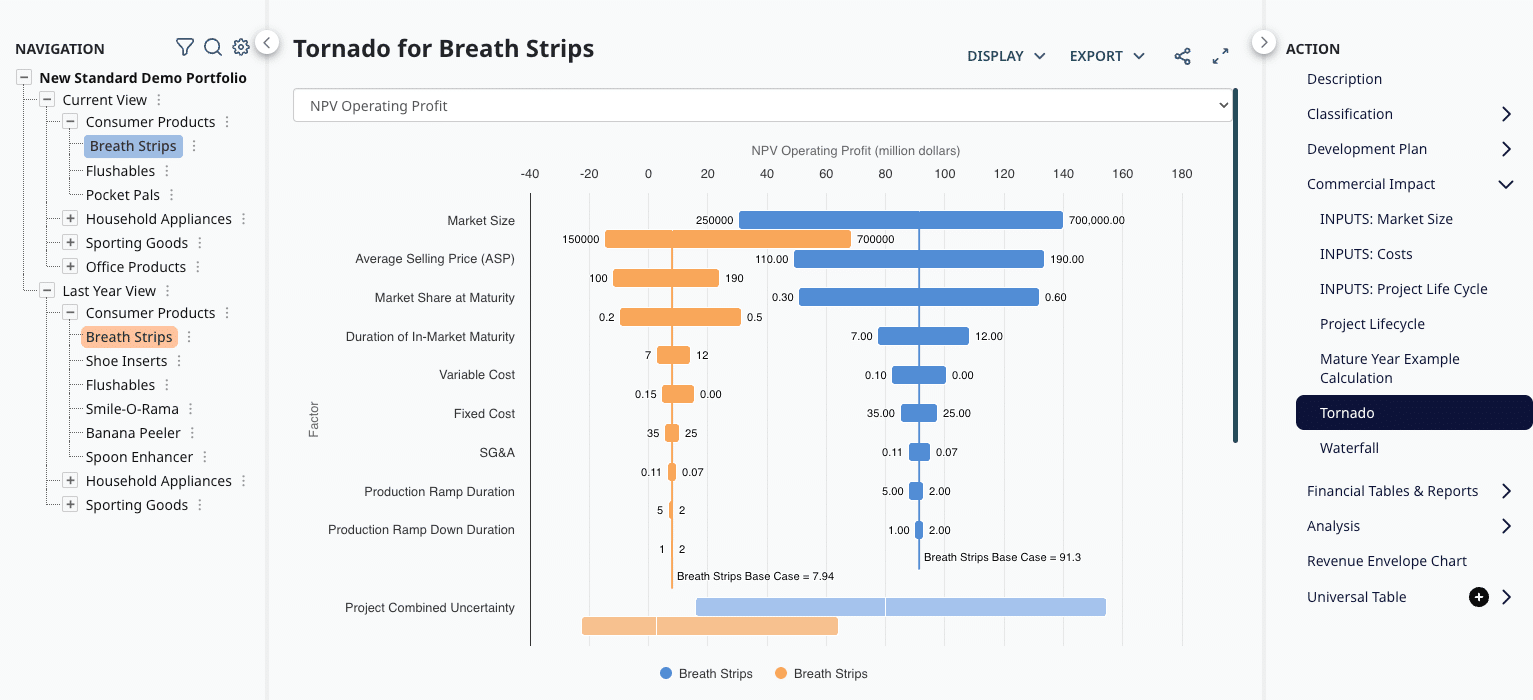Open the Waterfall action link
This screenshot has width=1533, height=700.
tap(1349, 448)
